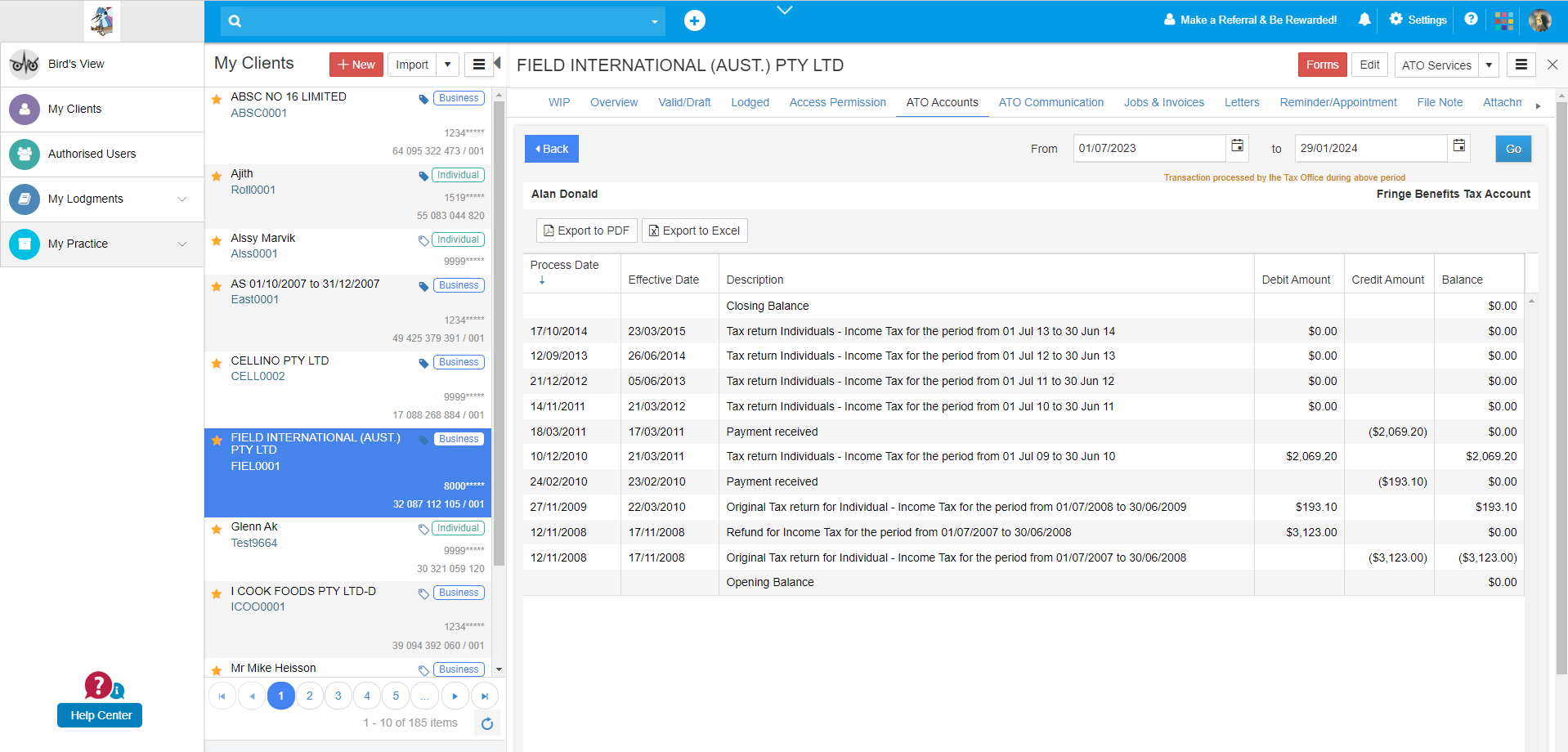The width and height of the screenshot is (1568, 752).
Task: Open the notifications bell
Action: 1364,20
